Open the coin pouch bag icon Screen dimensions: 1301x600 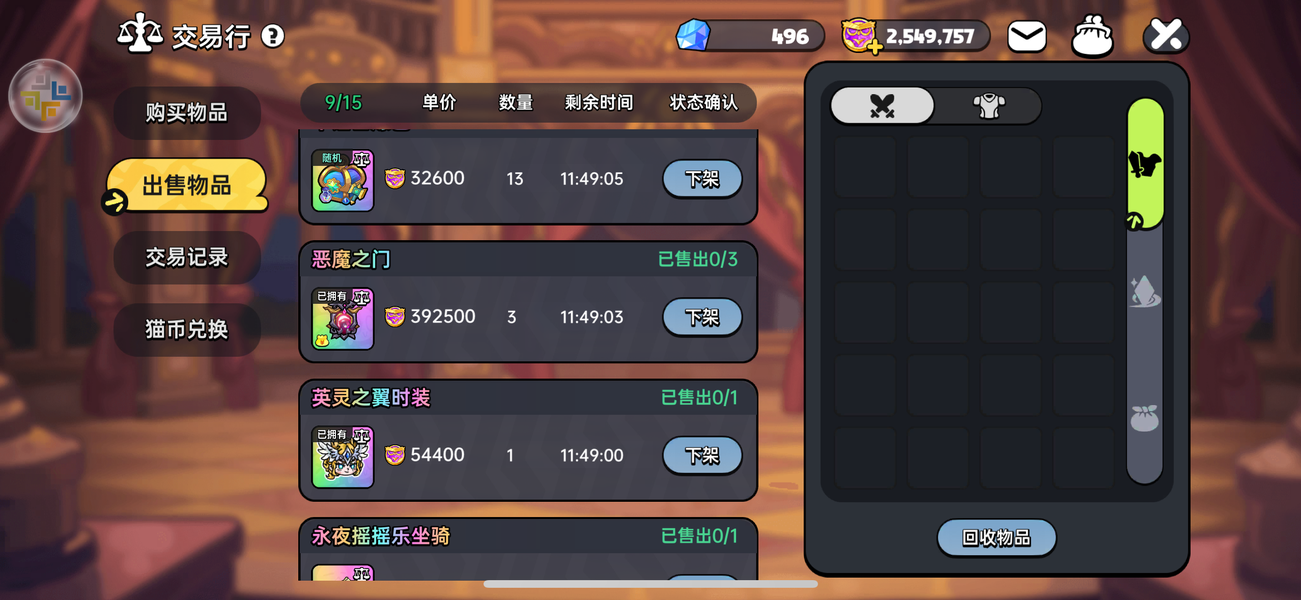tap(1092, 37)
